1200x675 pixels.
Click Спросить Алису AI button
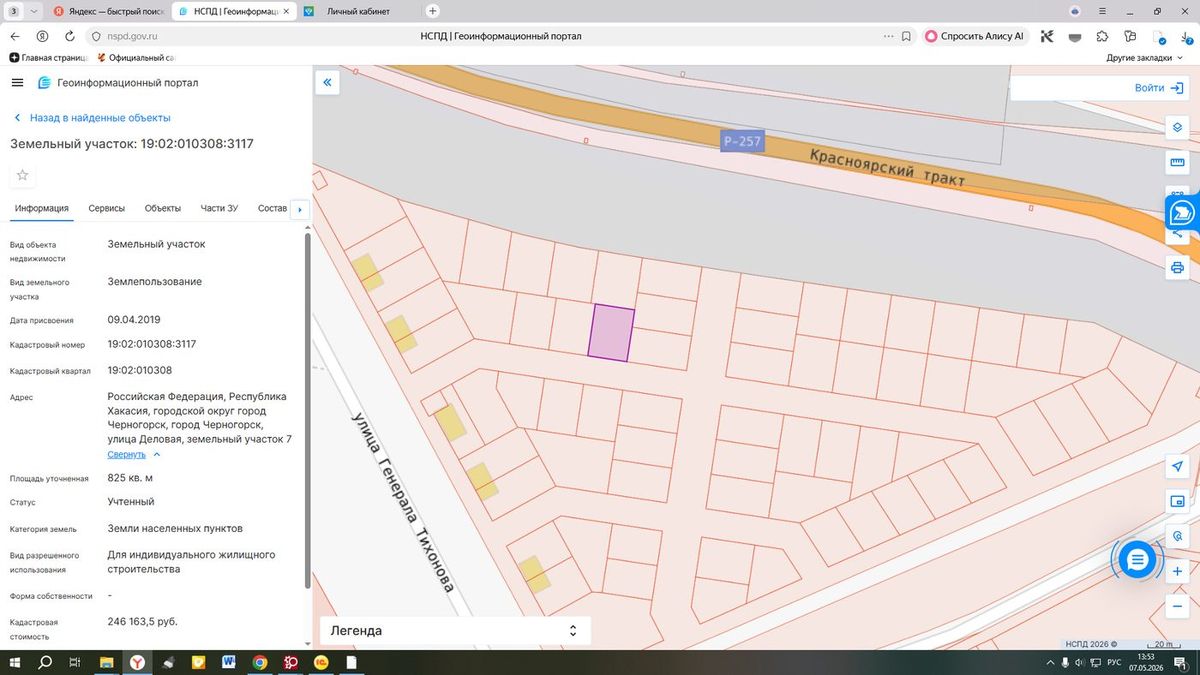coord(974,36)
